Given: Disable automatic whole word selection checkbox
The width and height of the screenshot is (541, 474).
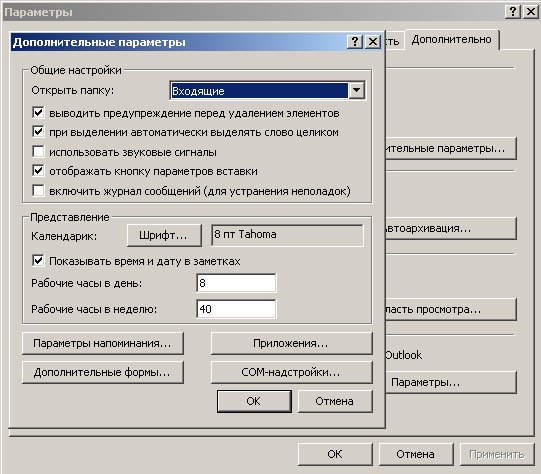Looking at the screenshot, I should [x=38, y=132].
